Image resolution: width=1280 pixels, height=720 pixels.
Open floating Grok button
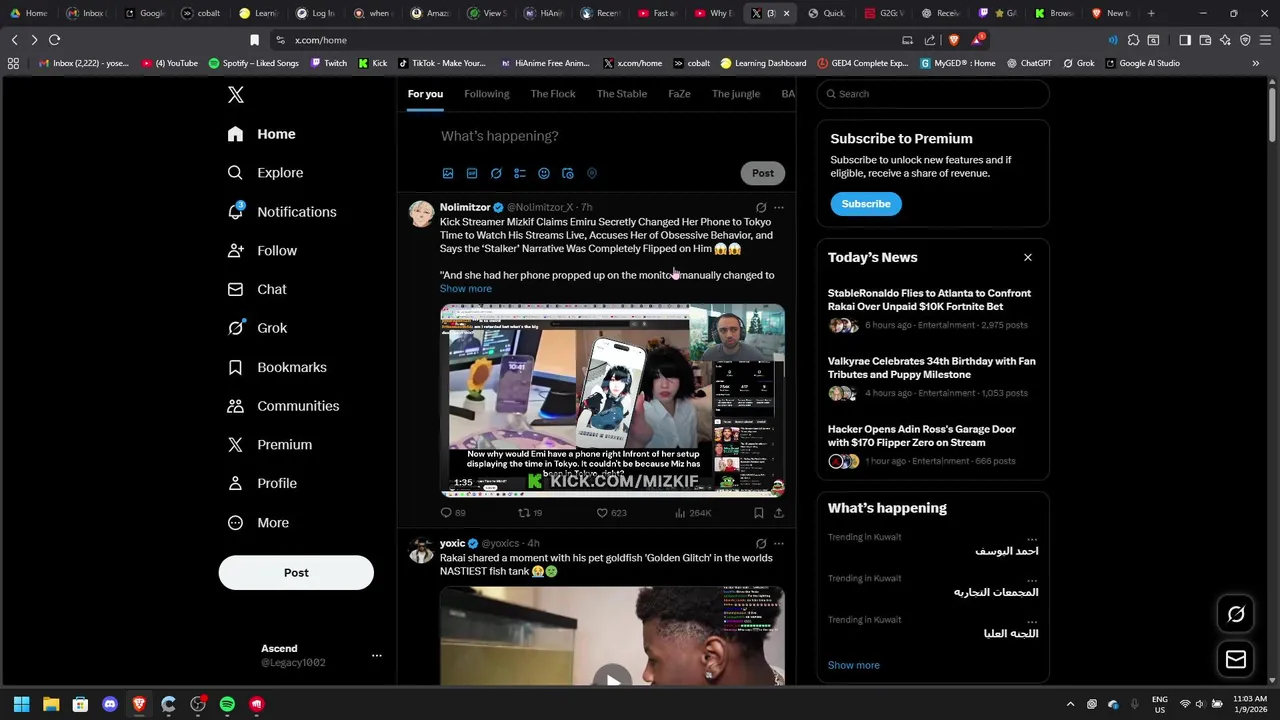tap(1236, 615)
